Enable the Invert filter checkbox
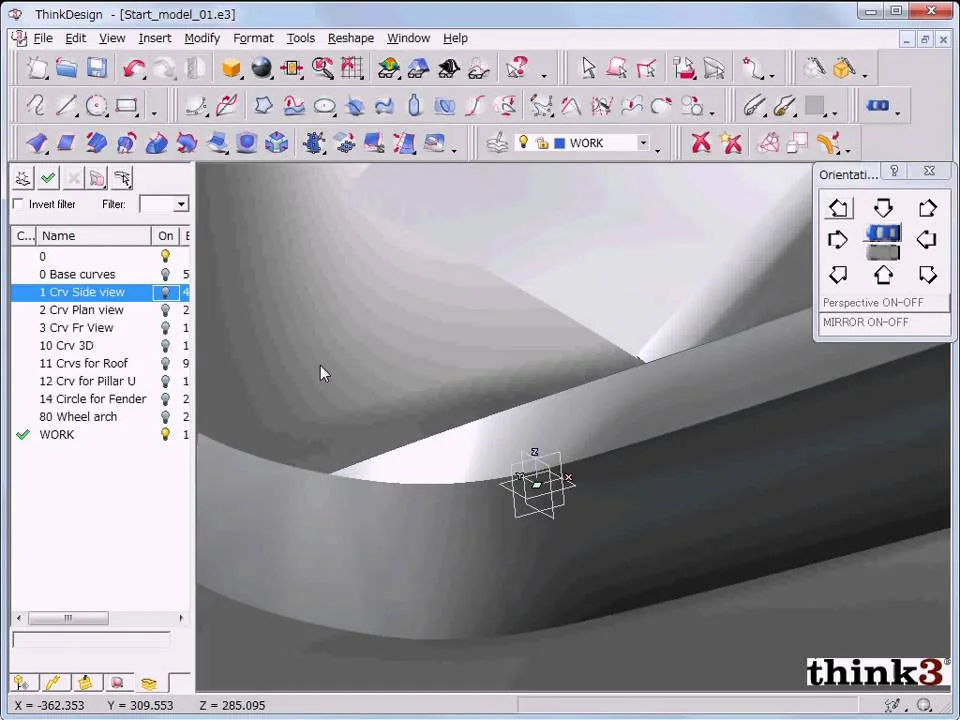The image size is (960, 720). [x=18, y=204]
